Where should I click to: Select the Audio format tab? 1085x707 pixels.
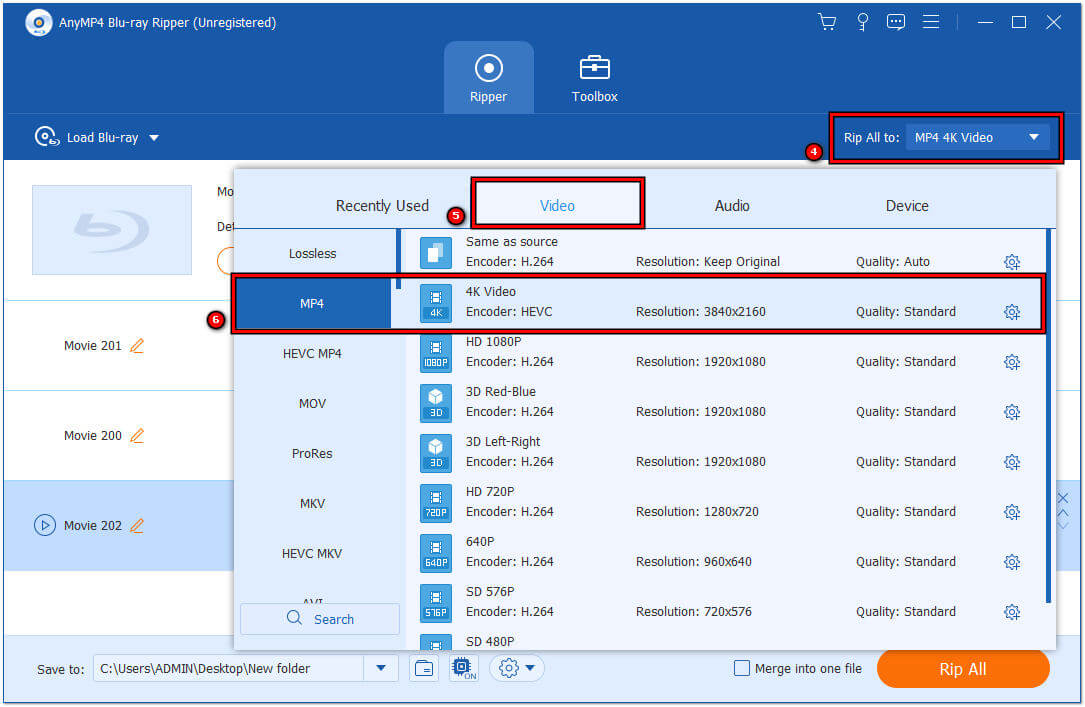click(x=731, y=205)
